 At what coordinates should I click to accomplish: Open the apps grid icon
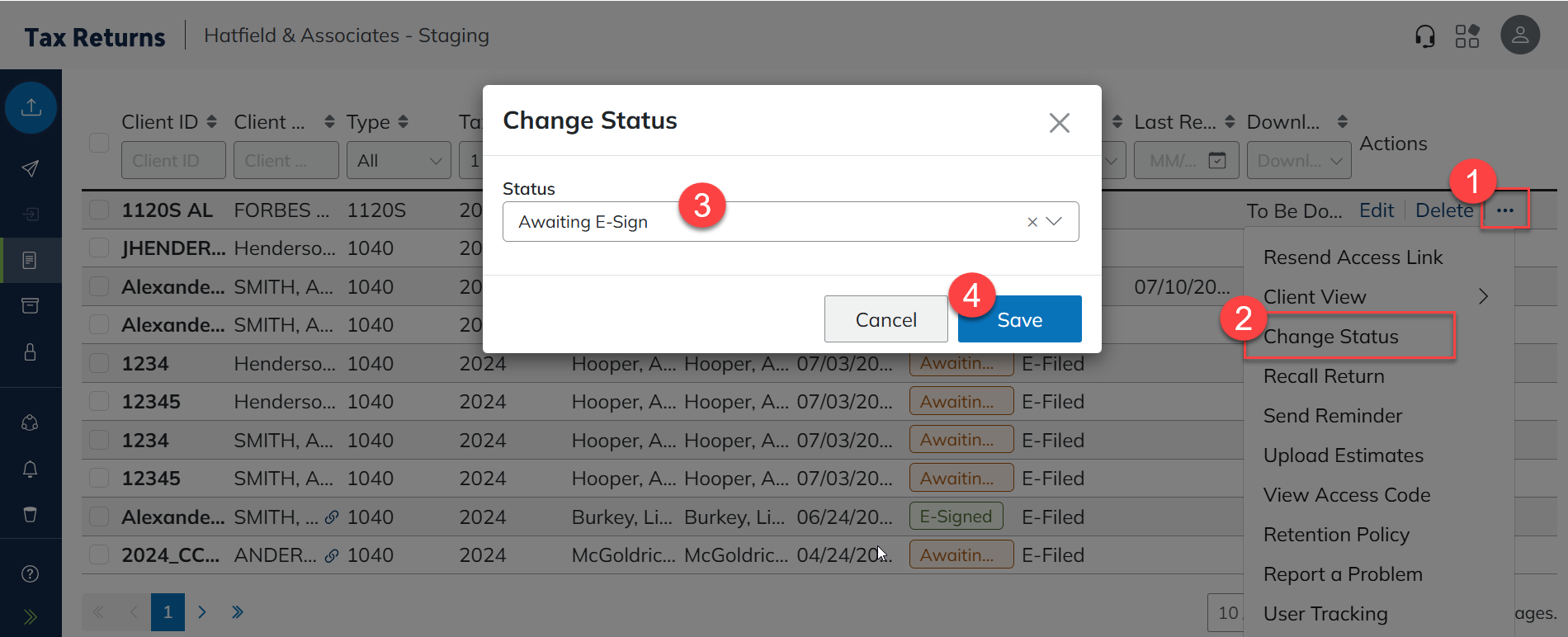tap(1466, 36)
